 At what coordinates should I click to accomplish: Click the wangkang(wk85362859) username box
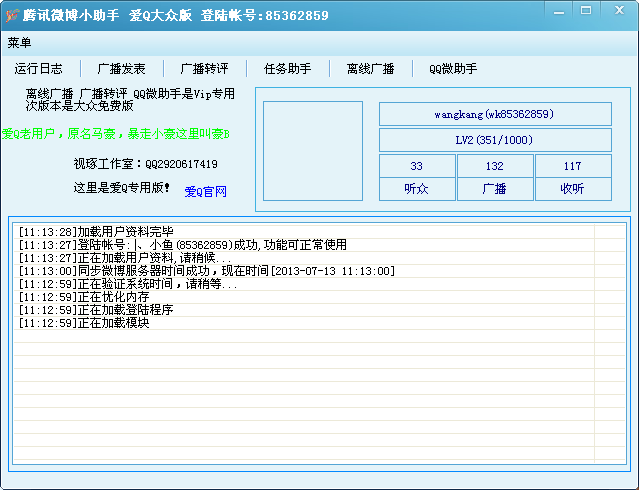(495, 114)
